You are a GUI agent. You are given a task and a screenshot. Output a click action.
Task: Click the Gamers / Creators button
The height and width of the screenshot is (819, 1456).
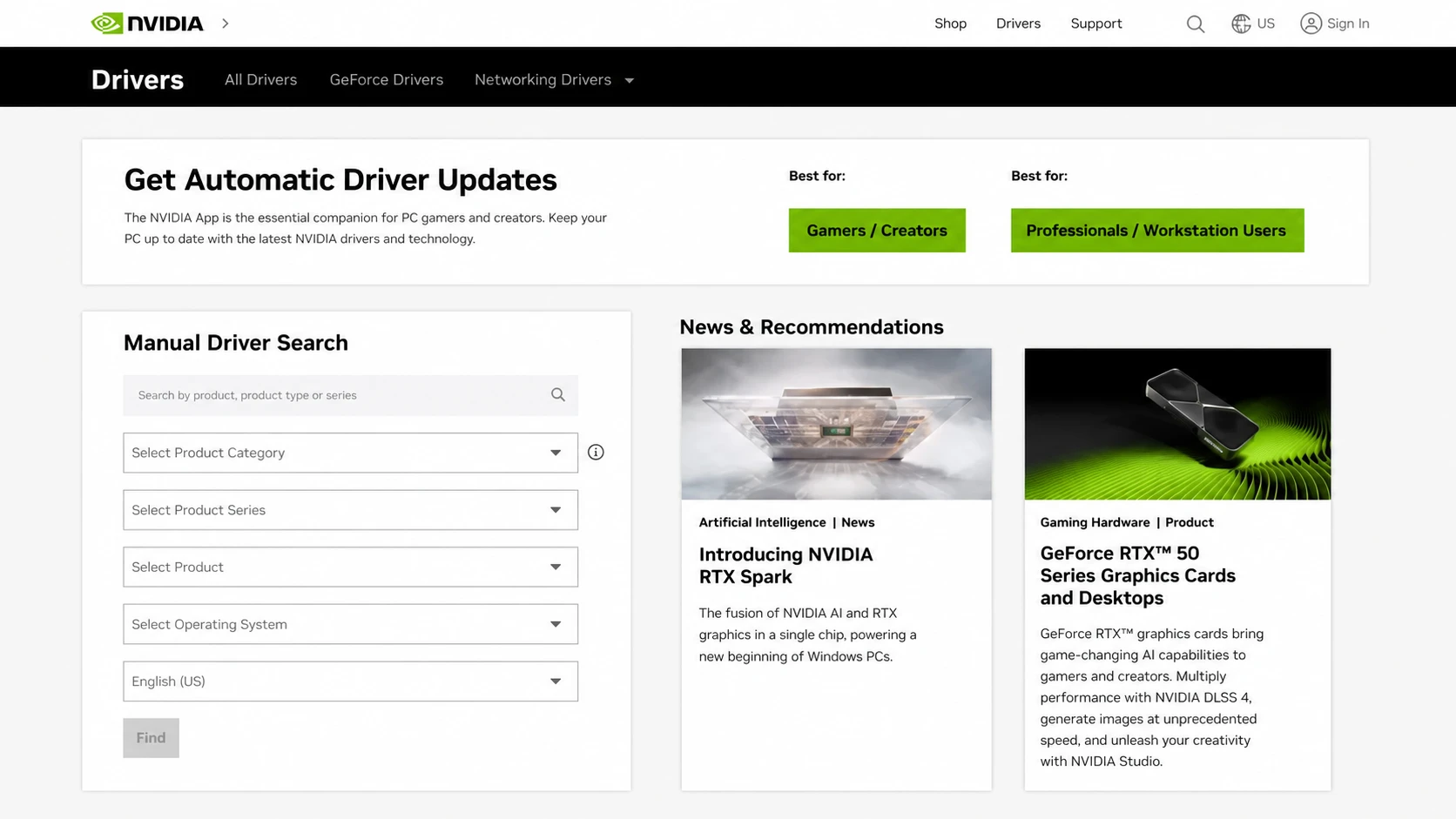pyautogui.click(x=877, y=231)
